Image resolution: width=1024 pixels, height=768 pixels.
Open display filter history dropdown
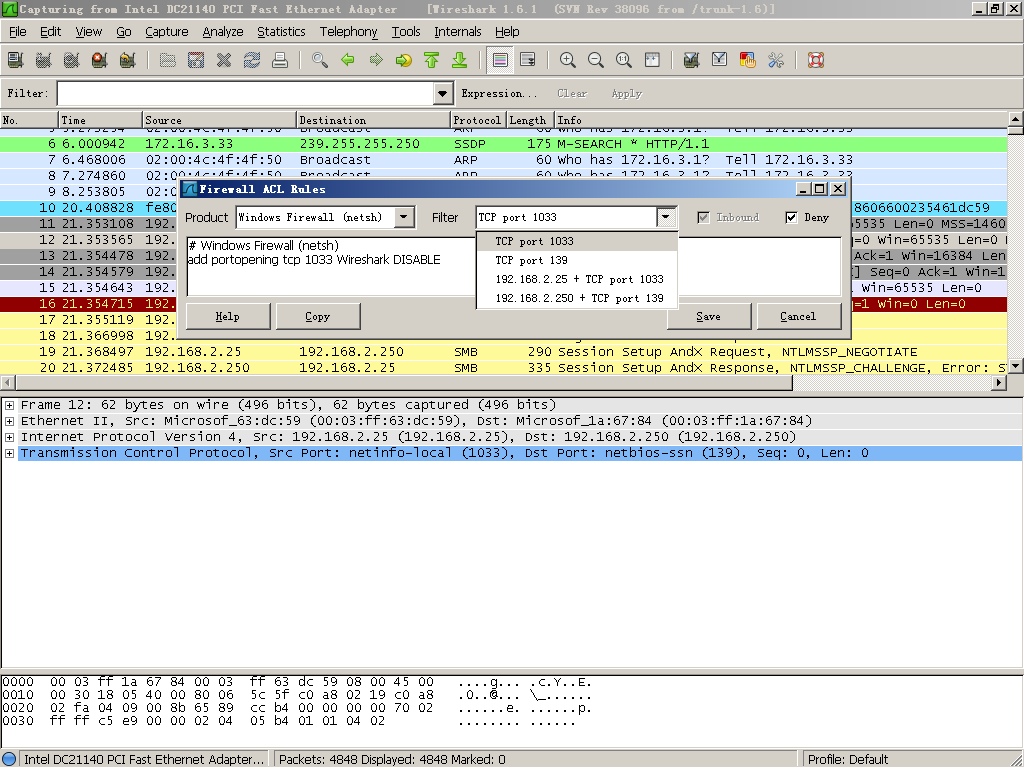click(x=443, y=93)
